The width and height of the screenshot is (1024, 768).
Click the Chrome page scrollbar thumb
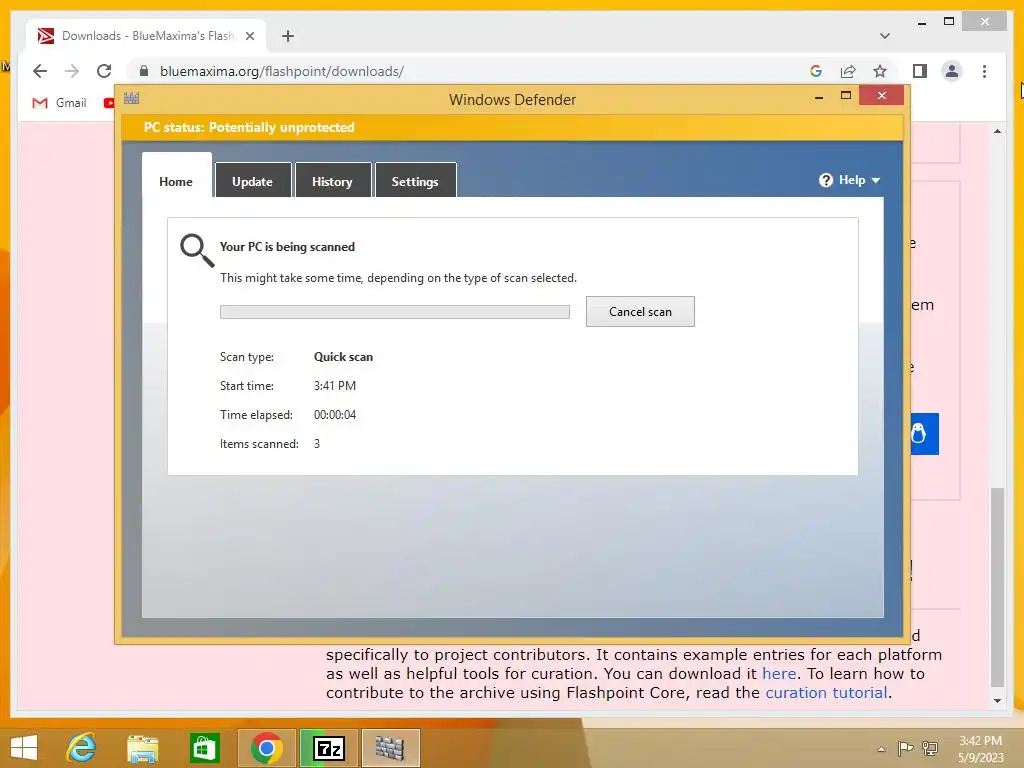tap(997, 587)
